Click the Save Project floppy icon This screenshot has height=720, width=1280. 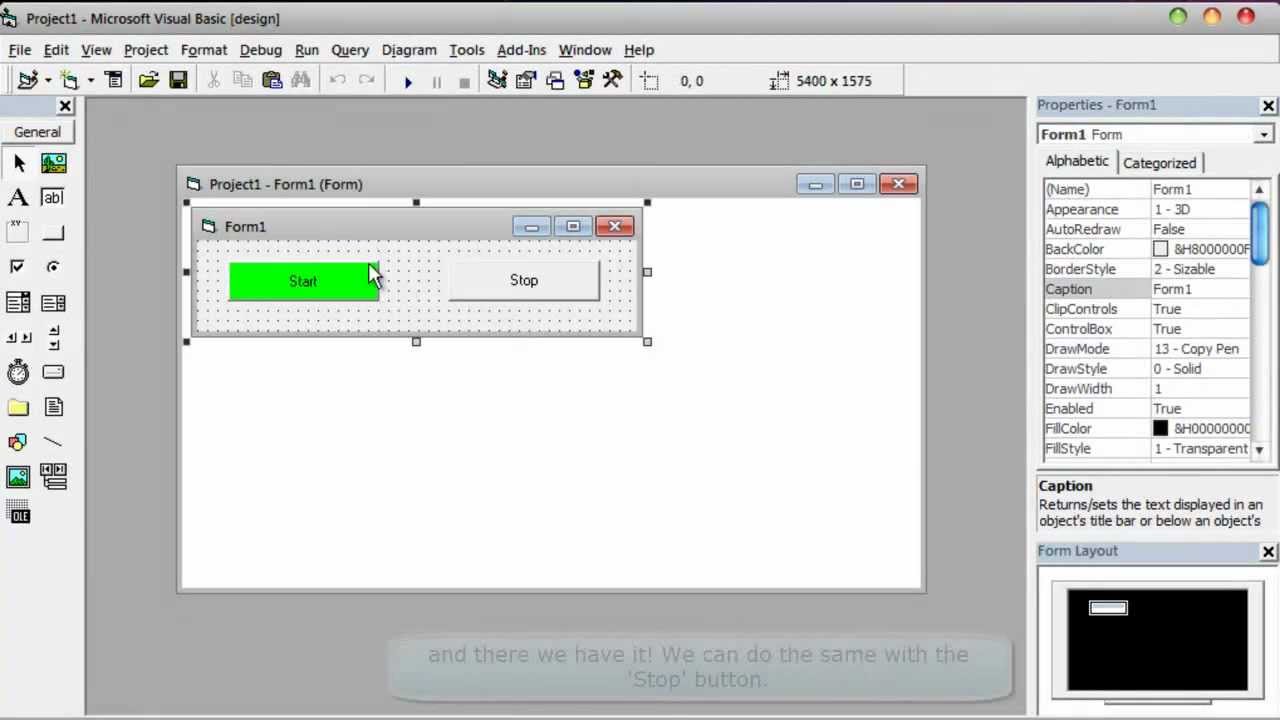(178, 81)
